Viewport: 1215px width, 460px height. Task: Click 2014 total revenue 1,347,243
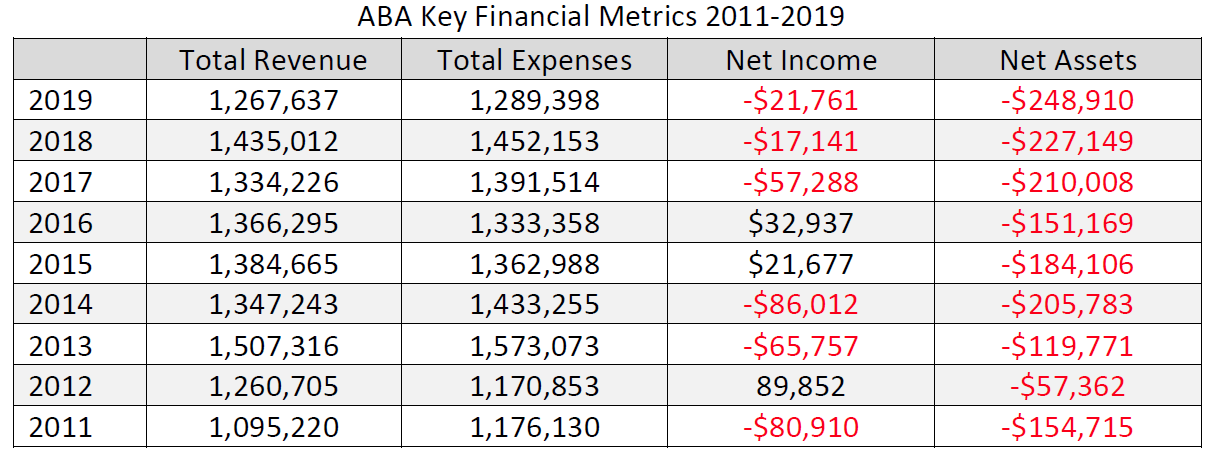(x=274, y=305)
